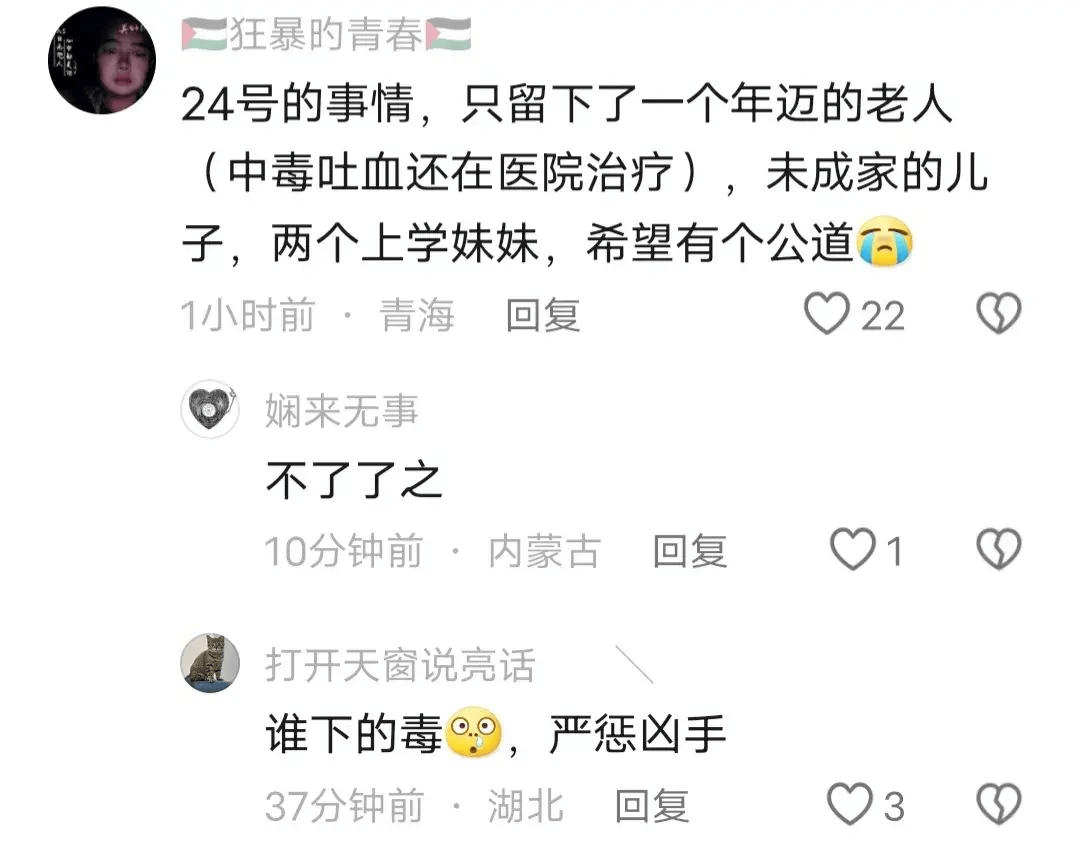
Task: Tap broken heart on 娴来无事 reply
Action: 999,549
